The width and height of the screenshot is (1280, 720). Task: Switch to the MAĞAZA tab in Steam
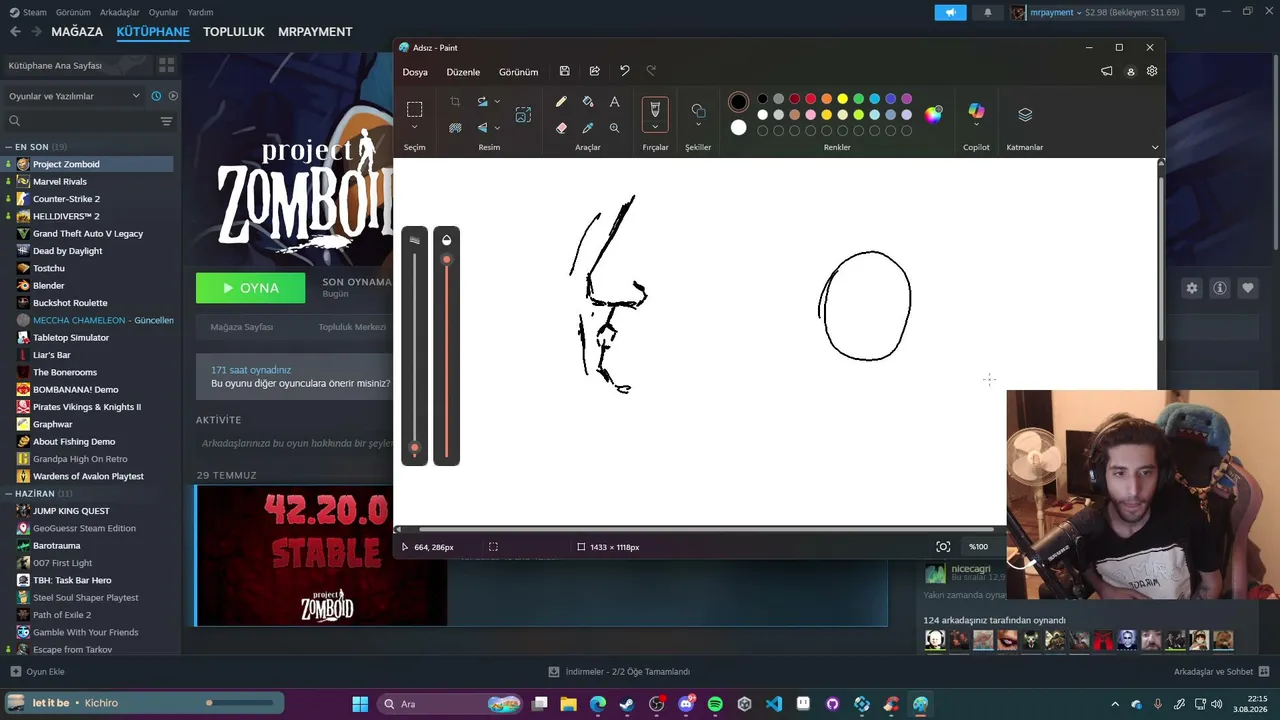point(77,32)
